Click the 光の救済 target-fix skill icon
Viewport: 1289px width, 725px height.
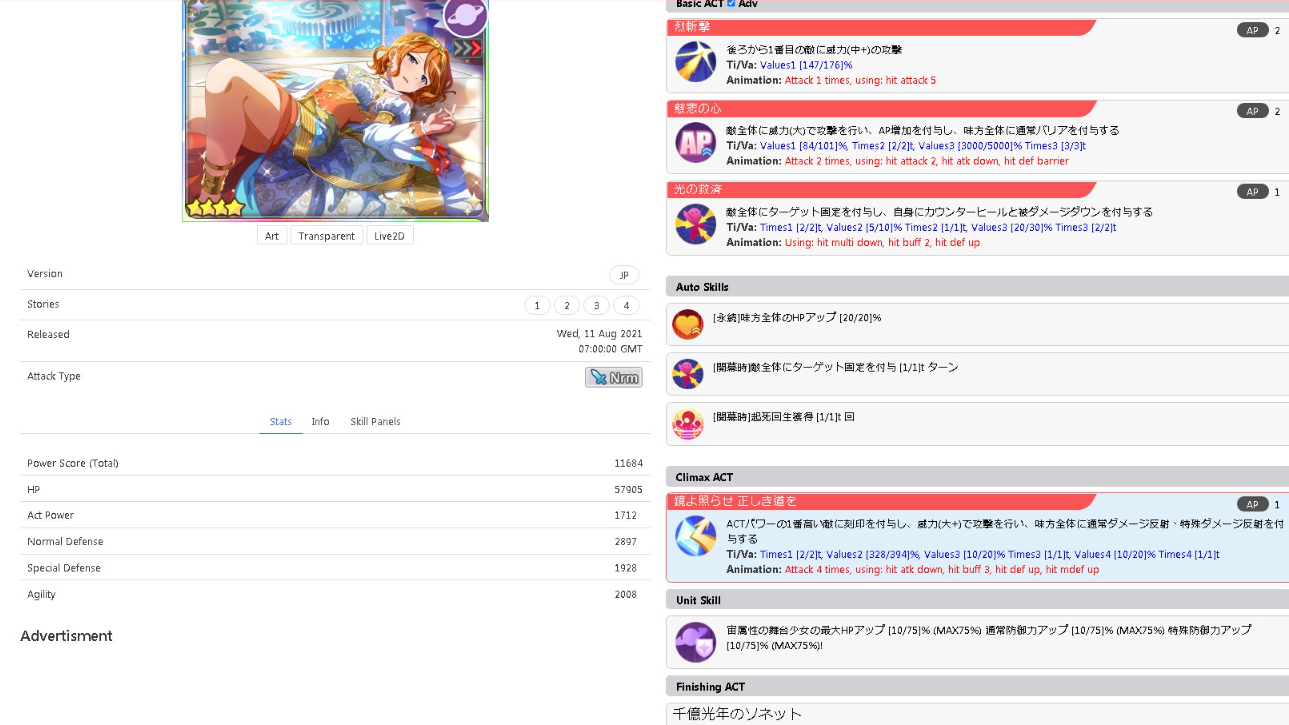695,224
